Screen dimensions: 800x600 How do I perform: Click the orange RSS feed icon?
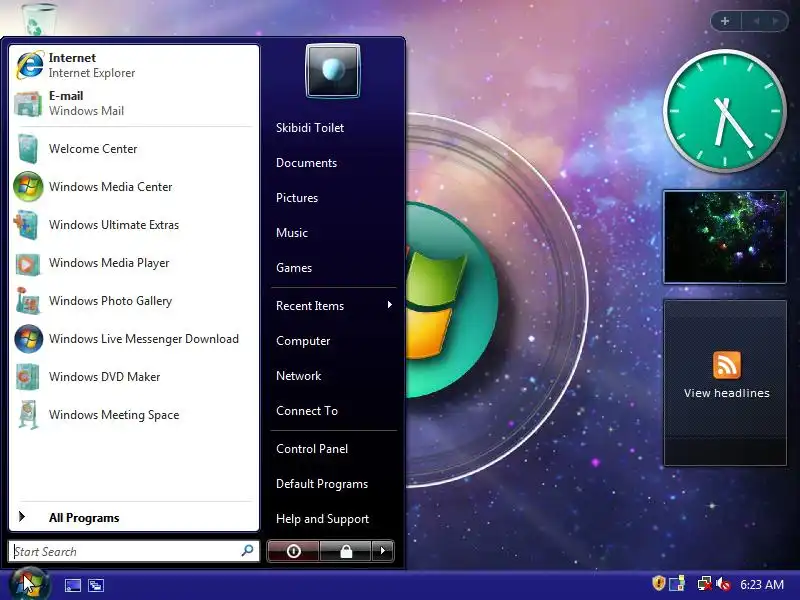727,365
